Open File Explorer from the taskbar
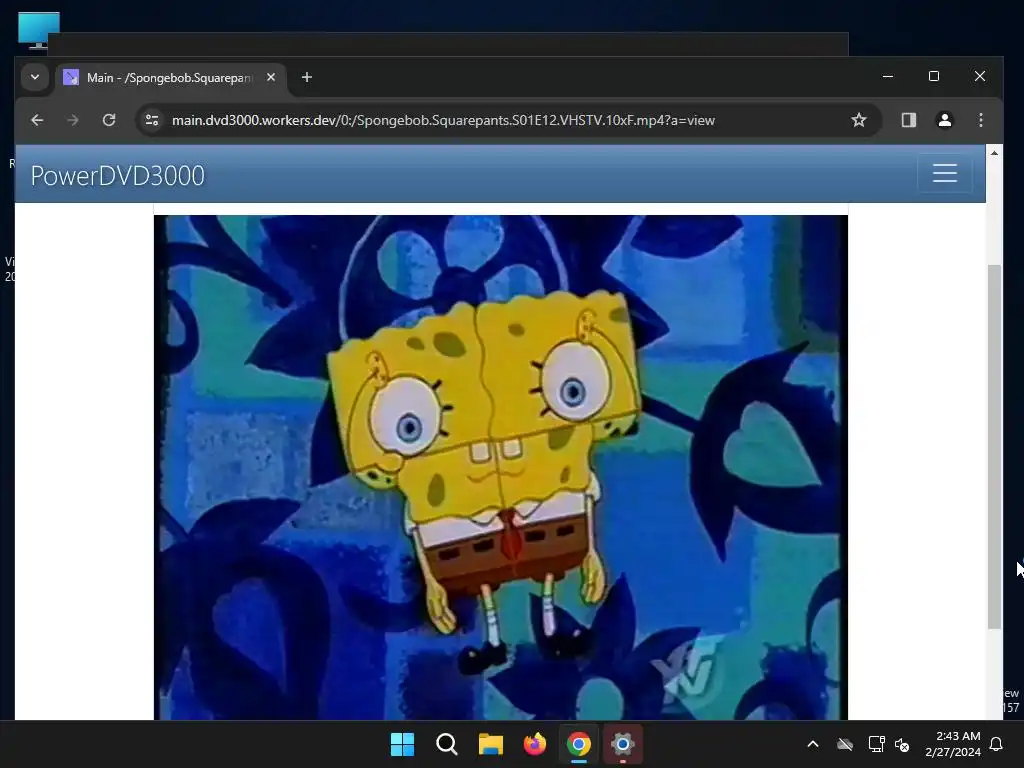The image size is (1024, 768). pos(490,744)
